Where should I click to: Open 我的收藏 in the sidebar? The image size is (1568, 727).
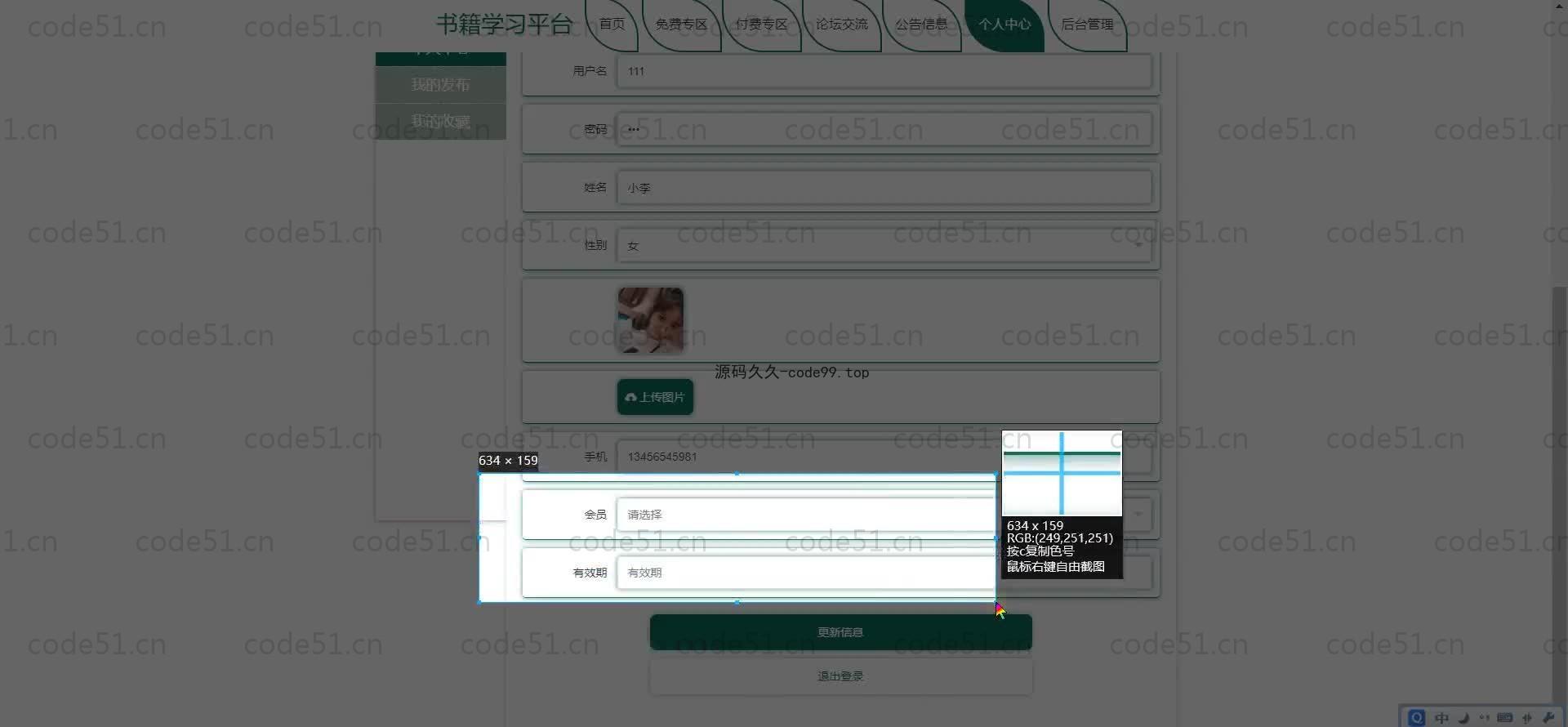[x=441, y=121]
